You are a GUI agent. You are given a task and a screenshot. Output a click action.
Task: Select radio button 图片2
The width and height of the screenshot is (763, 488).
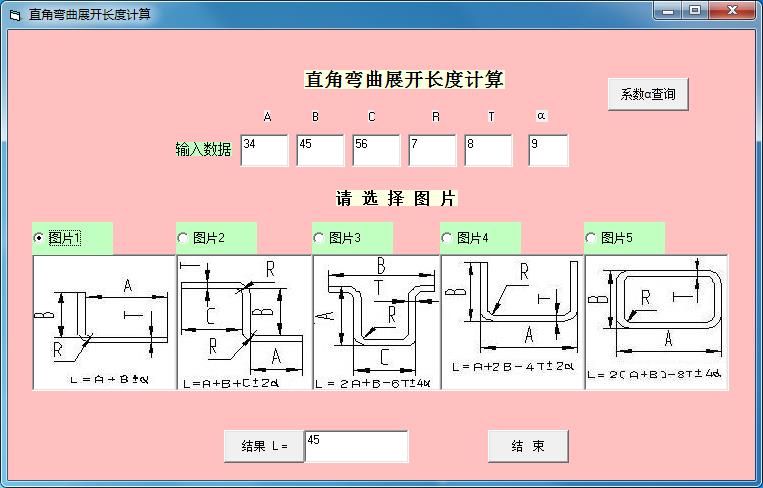[183, 238]
